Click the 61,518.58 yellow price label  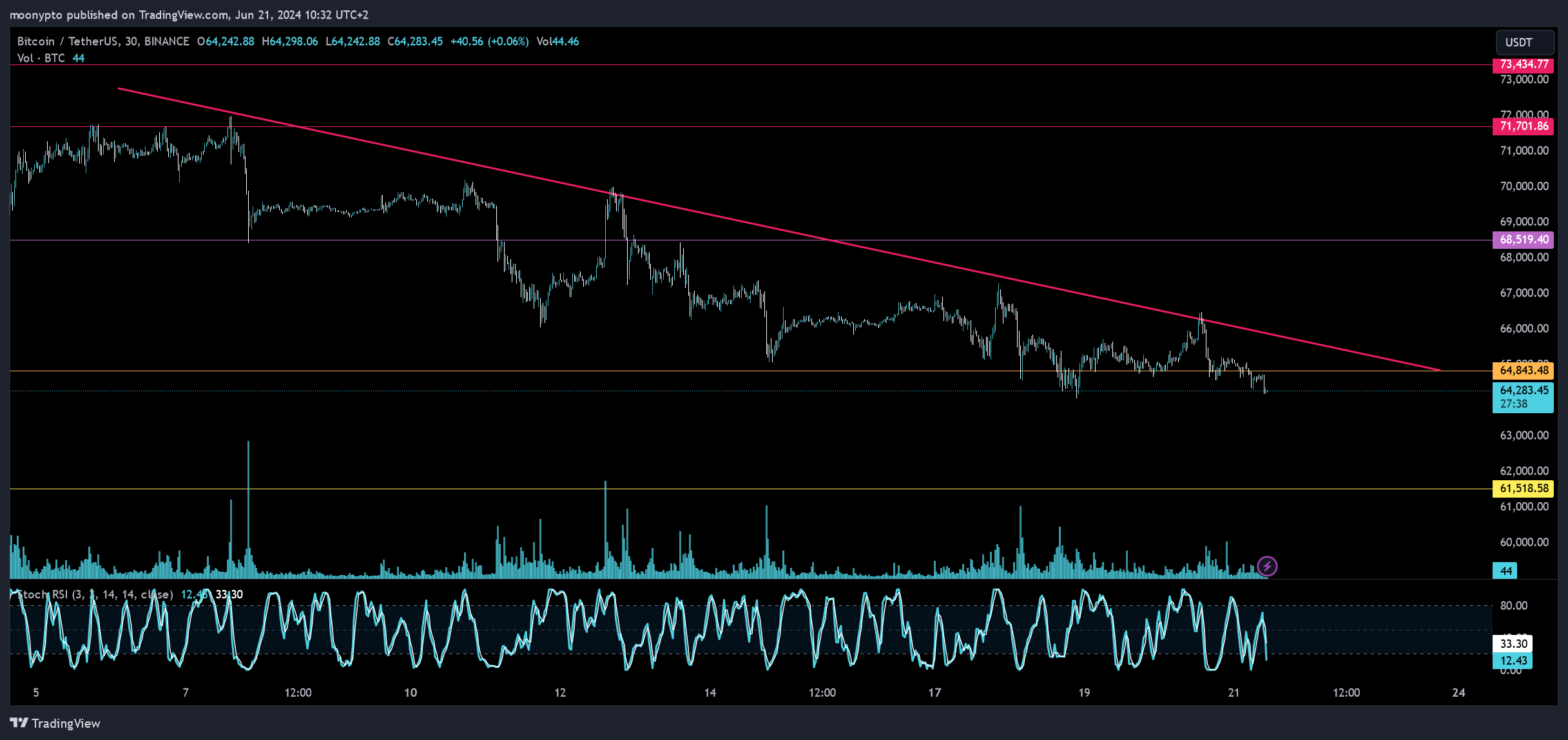click(1524, 489)
